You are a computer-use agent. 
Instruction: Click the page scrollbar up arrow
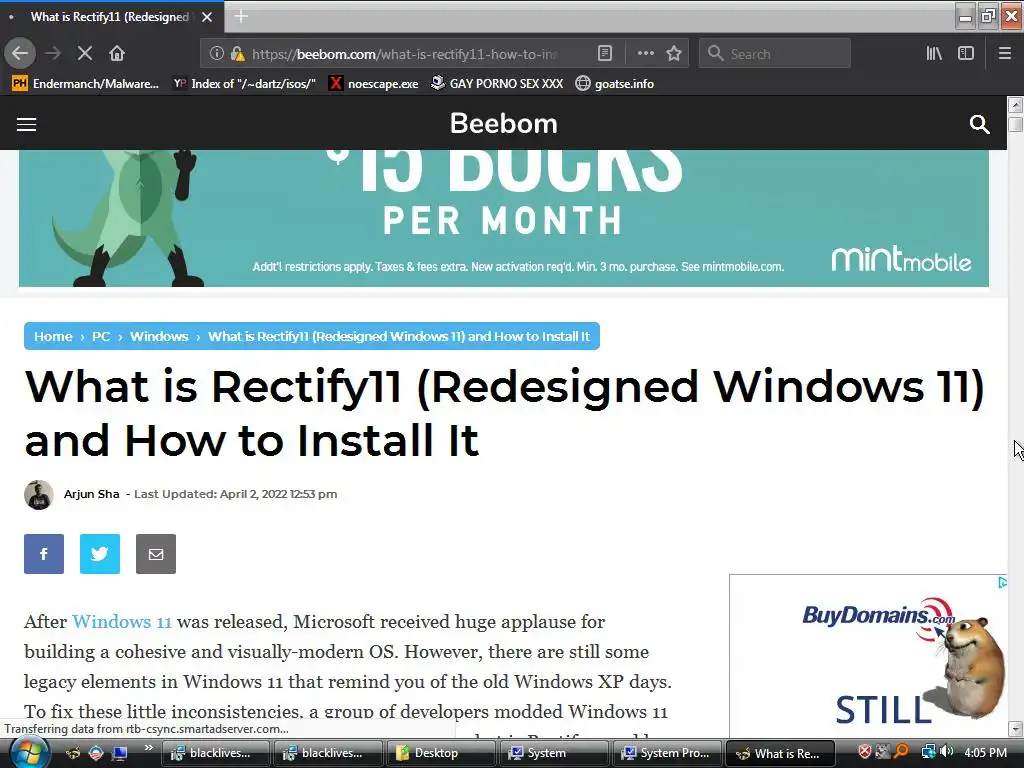[x=1016, y=104]
